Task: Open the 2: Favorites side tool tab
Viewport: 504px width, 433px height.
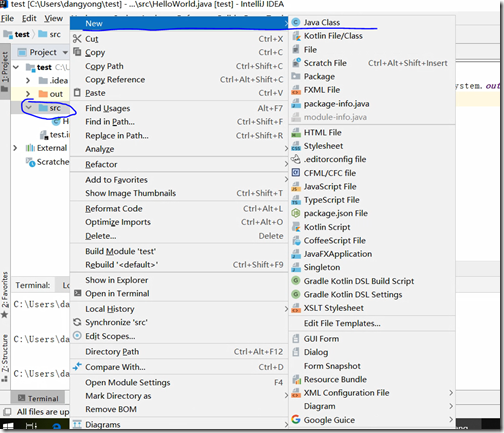Action: 5,294
